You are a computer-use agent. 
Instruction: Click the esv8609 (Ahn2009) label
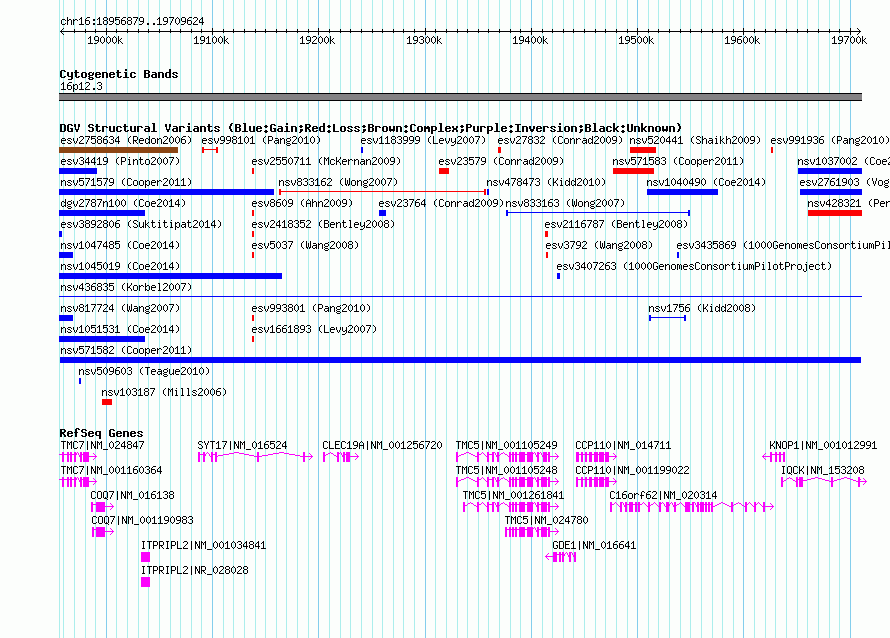coord(302,203)
